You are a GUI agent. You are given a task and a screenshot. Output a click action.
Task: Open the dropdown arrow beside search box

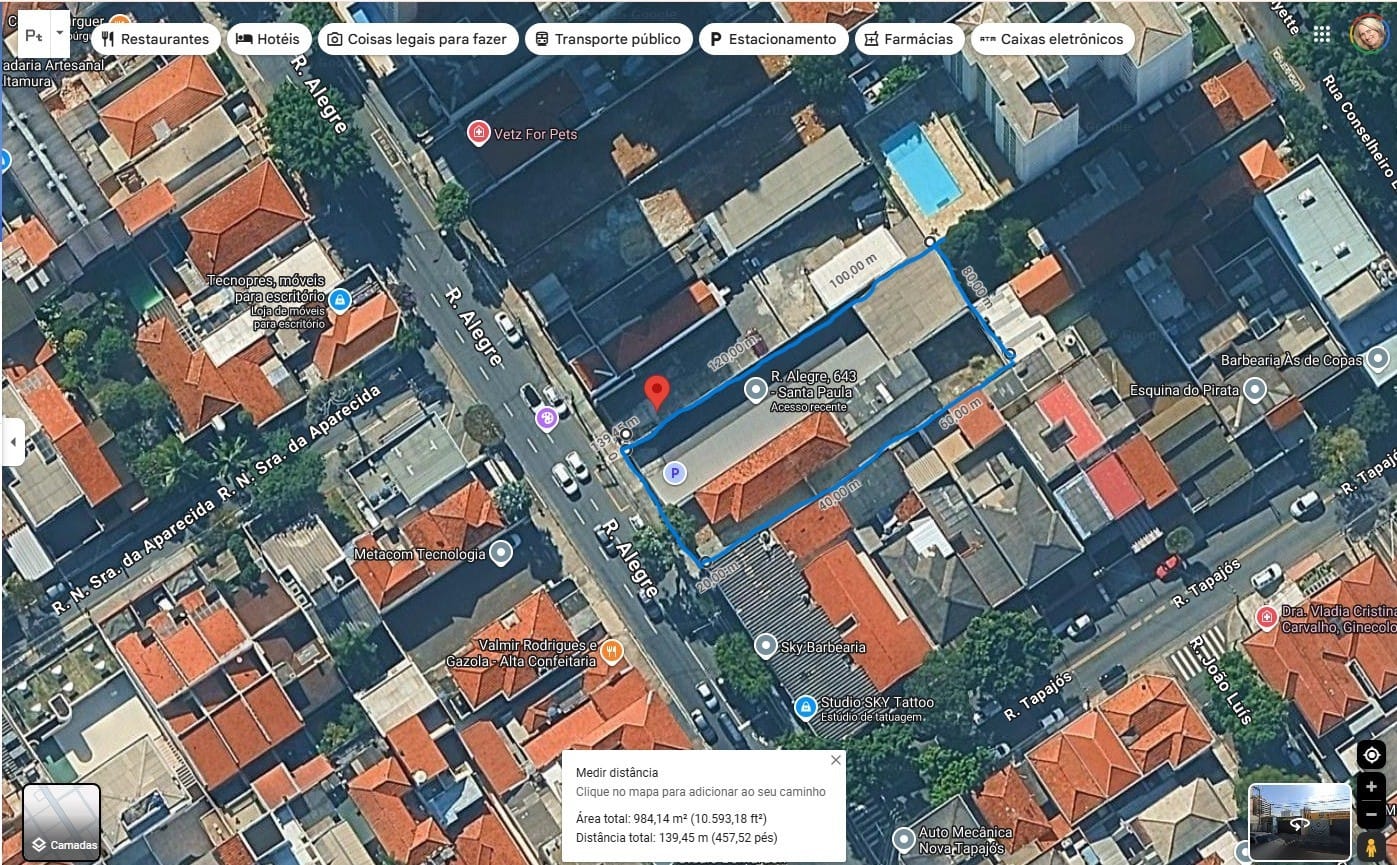(60, 33)
